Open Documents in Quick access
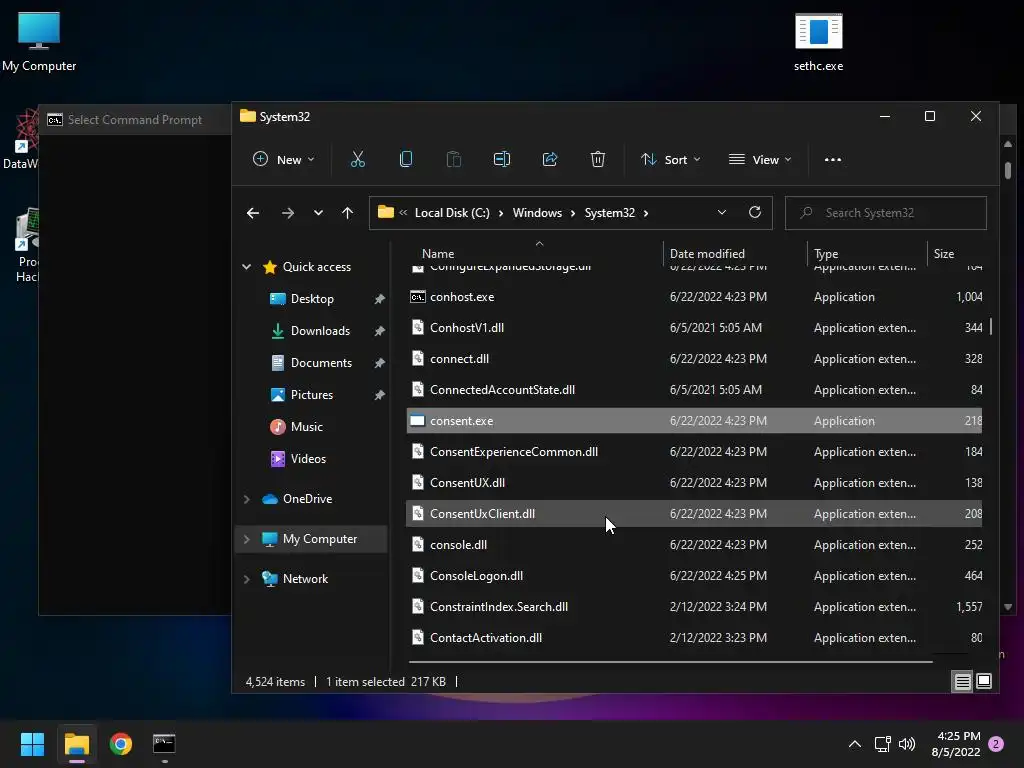This screenshot has width=1024, height=768. pos(321,362)
